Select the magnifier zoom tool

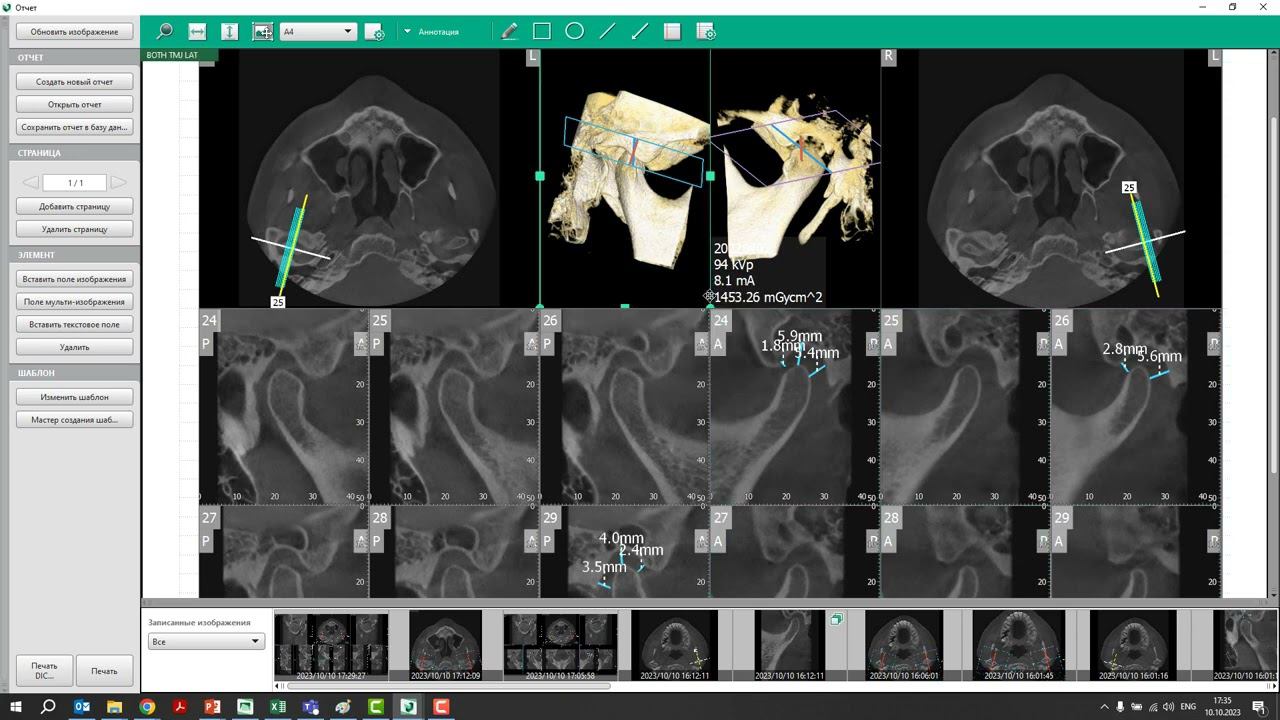(164, 32)
